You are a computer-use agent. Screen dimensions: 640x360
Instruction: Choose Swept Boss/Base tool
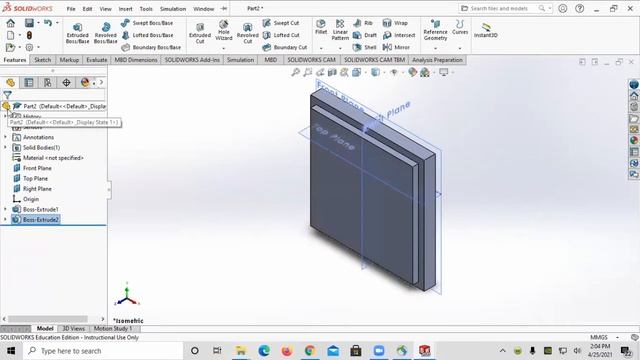(147, 23)
